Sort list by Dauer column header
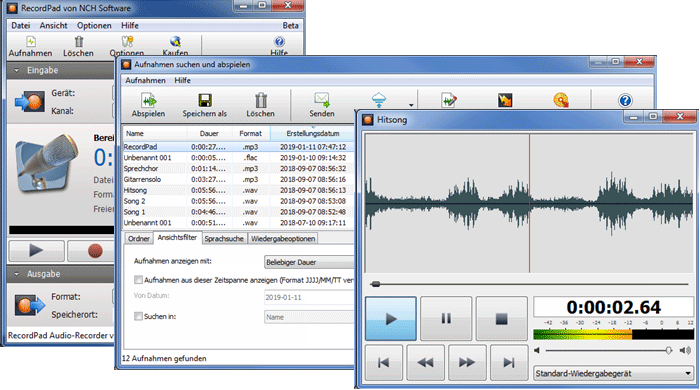The width and height of the screenshot is (700, 390). (x=209, y=133)
